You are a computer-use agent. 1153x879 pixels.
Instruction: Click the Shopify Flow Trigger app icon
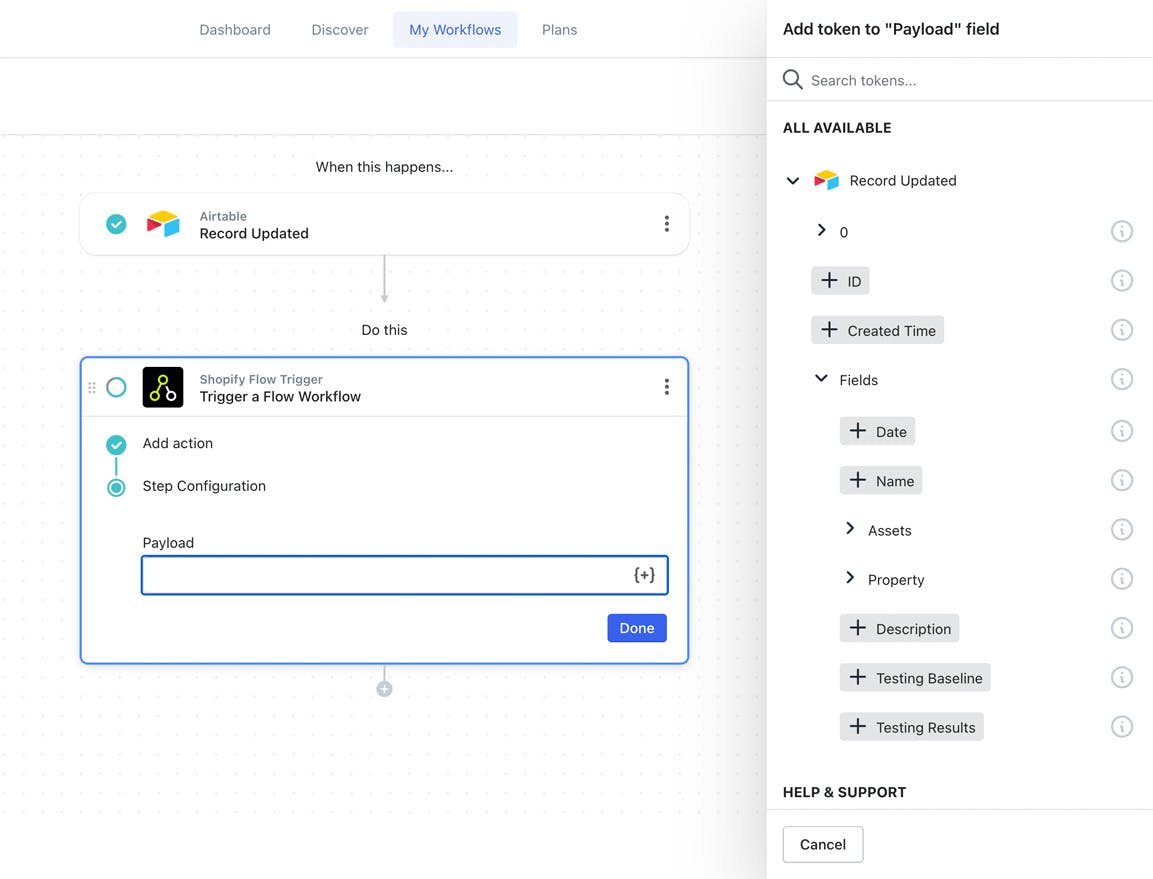163,387
